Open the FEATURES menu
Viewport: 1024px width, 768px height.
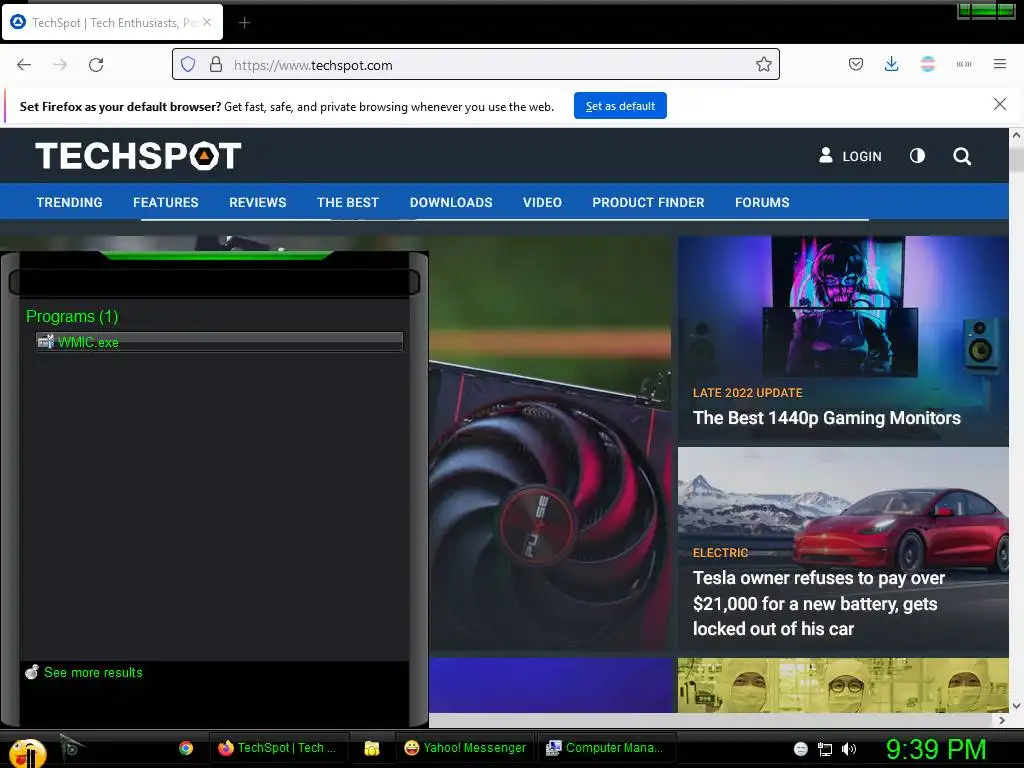(166, 202)
